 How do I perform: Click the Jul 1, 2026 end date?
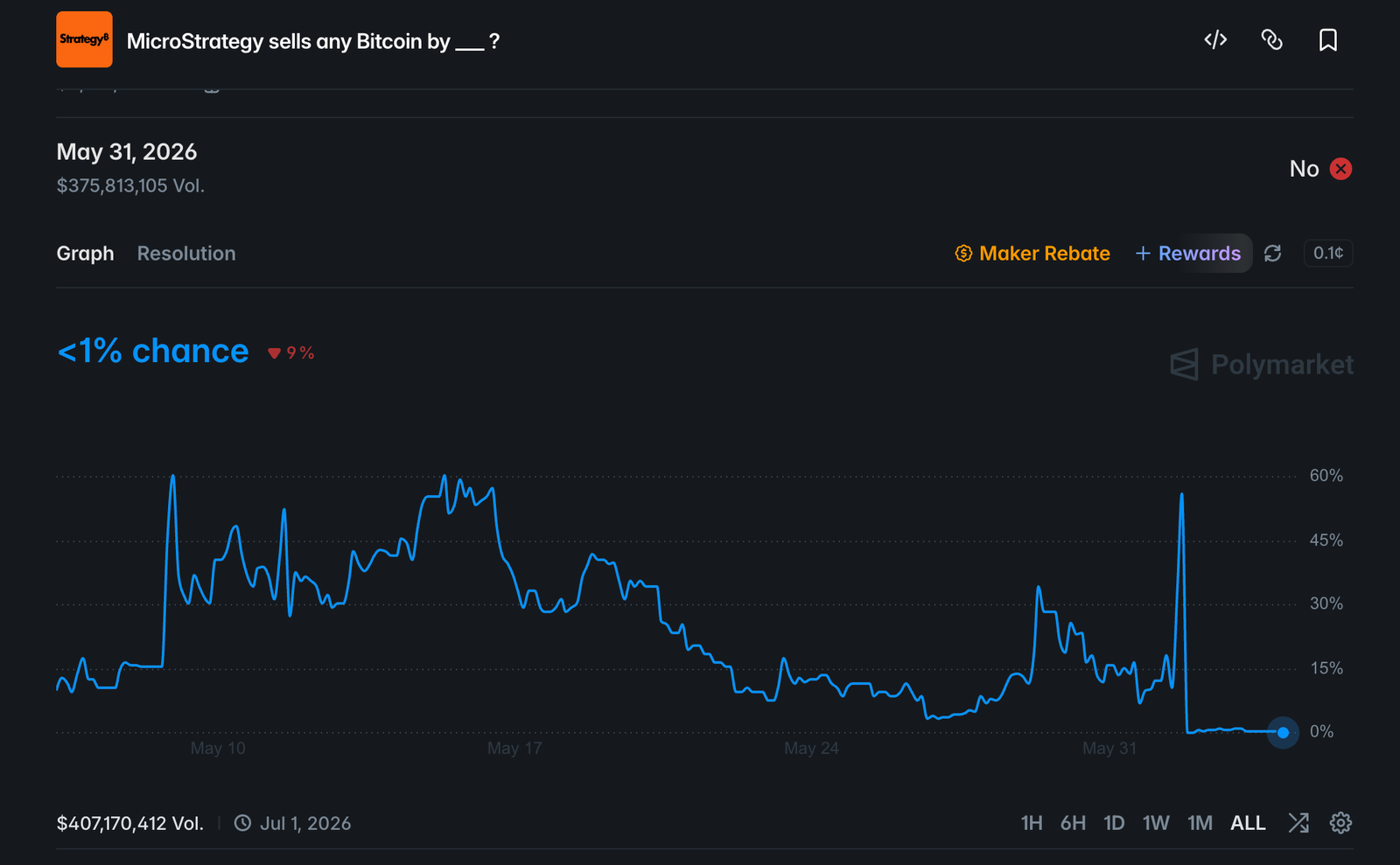click(x=305, y=823)
